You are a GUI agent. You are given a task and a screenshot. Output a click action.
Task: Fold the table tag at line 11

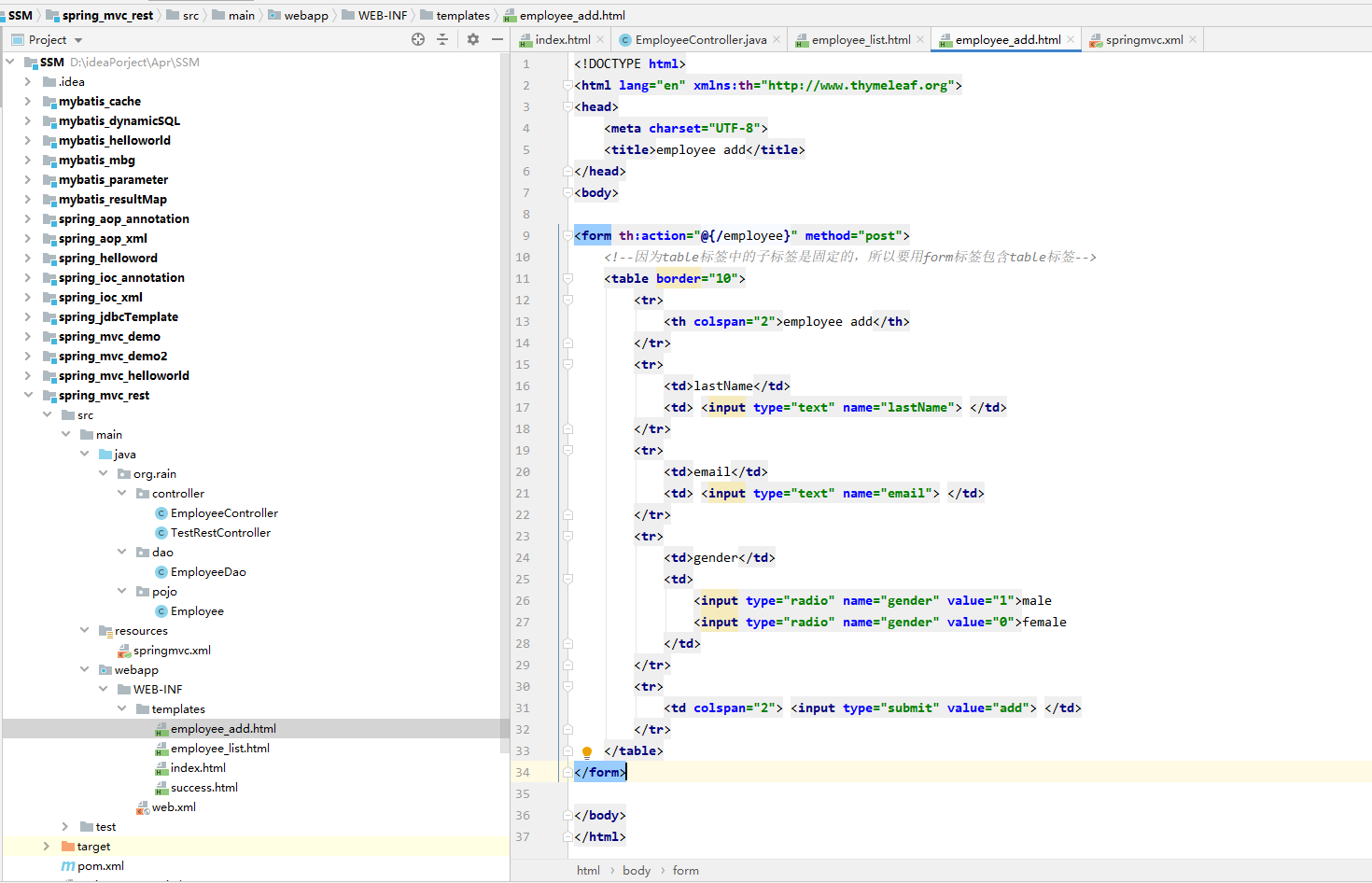(x=567, y=278)
